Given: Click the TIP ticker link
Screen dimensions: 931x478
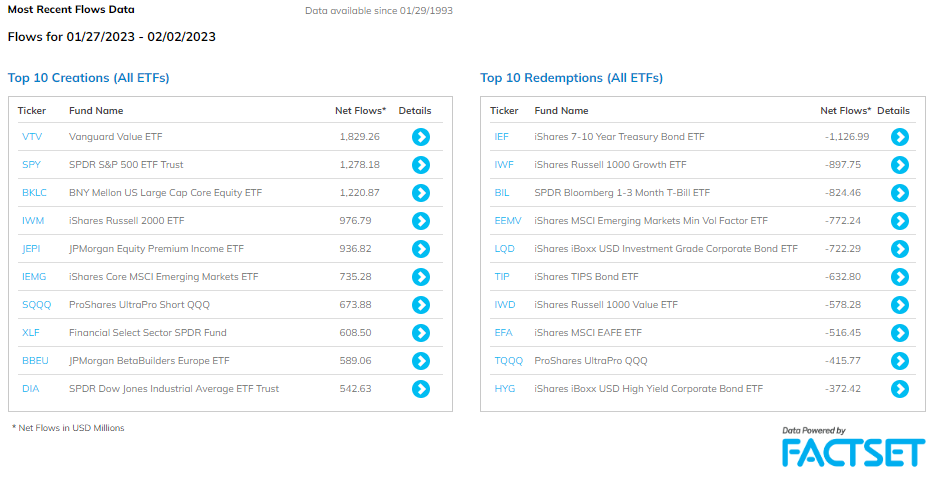Looking at the screenshot, I should coord(502,276).
